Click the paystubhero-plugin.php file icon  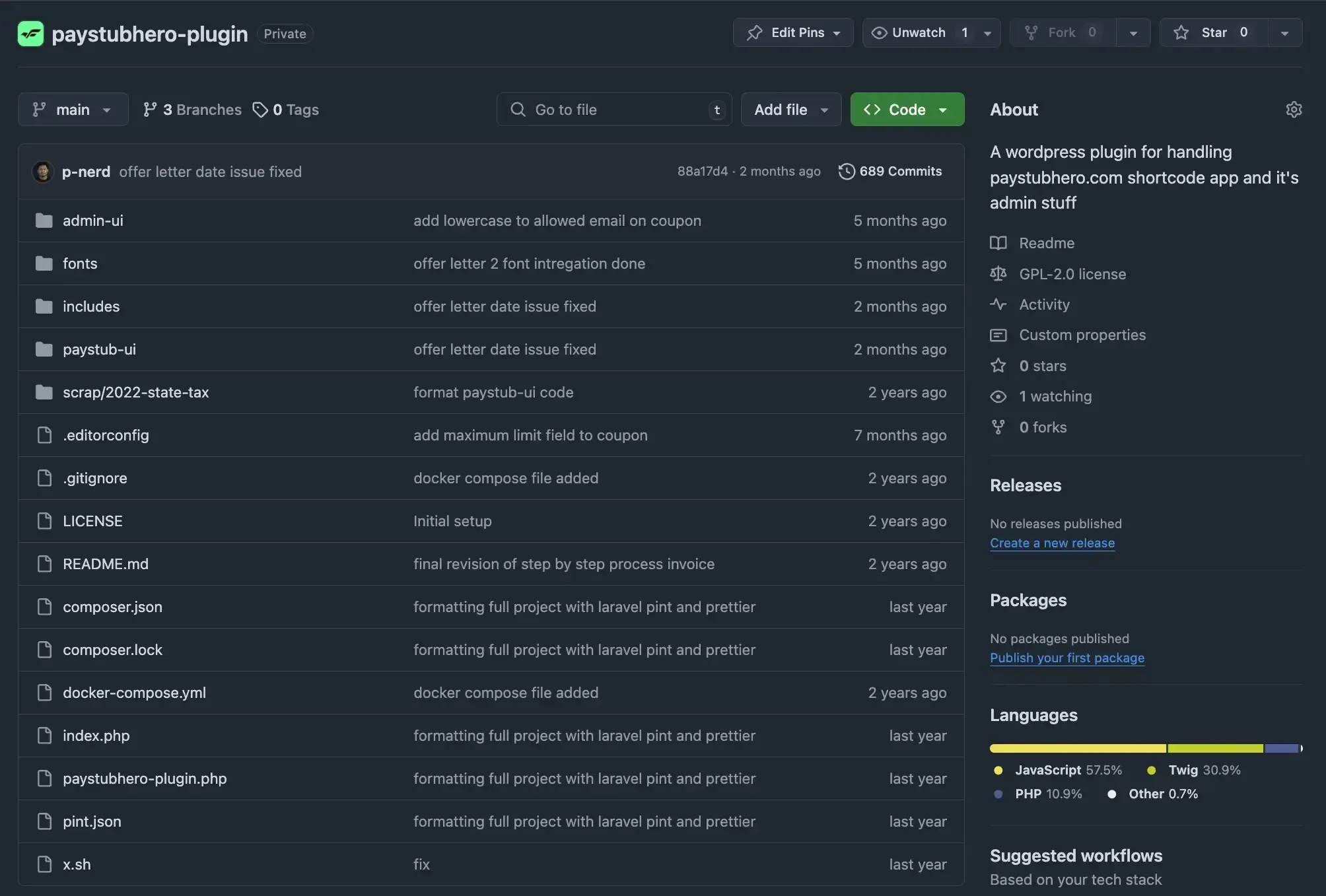click(44, 778)
